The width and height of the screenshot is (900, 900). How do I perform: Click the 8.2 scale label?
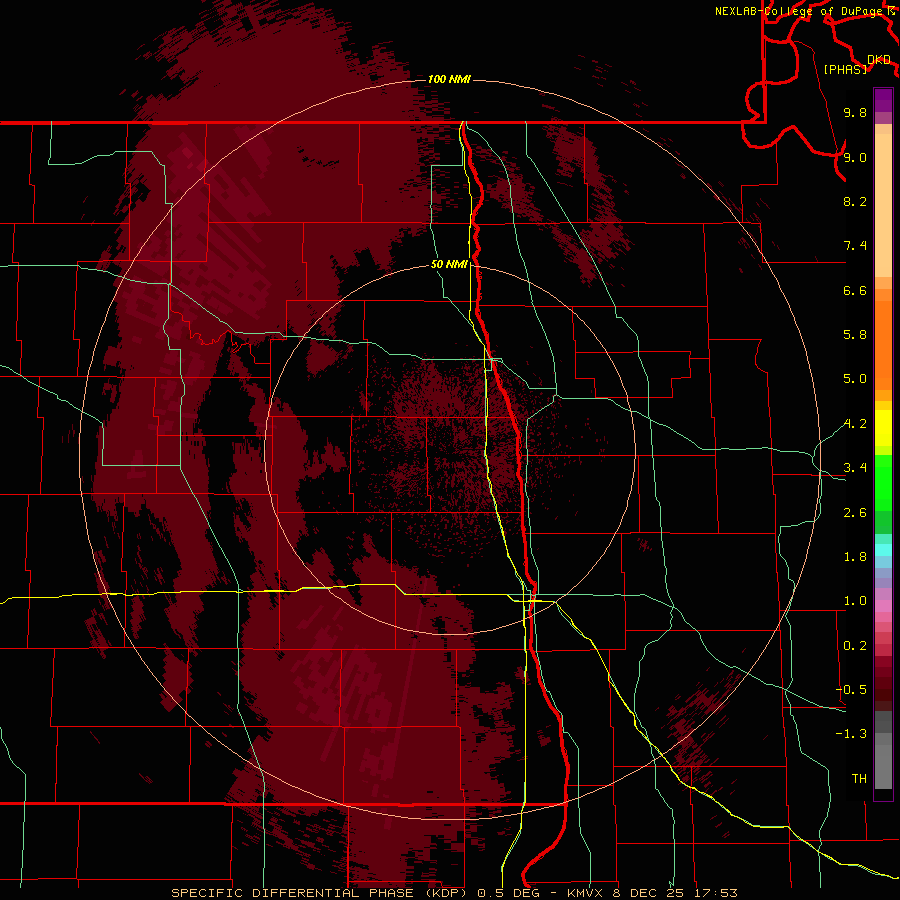pos(855,201)
